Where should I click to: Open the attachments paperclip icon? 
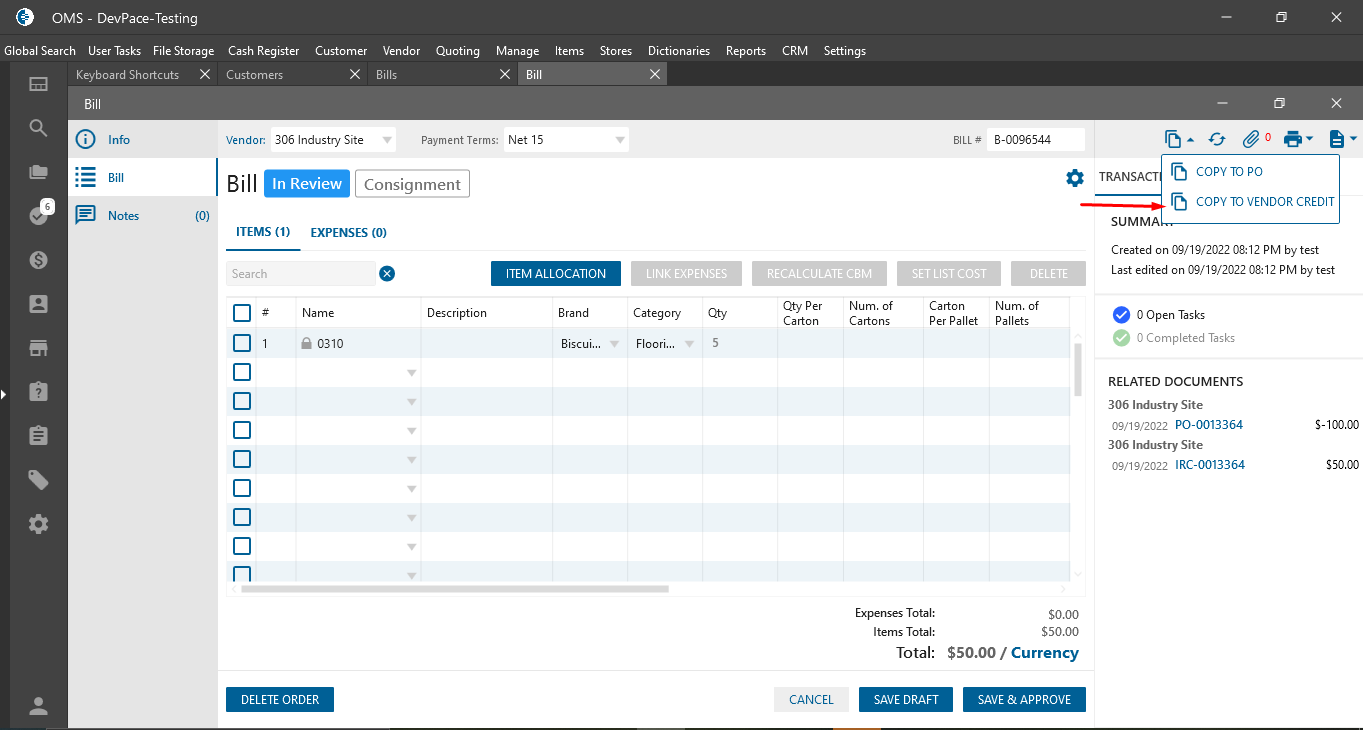point(1251,140)
